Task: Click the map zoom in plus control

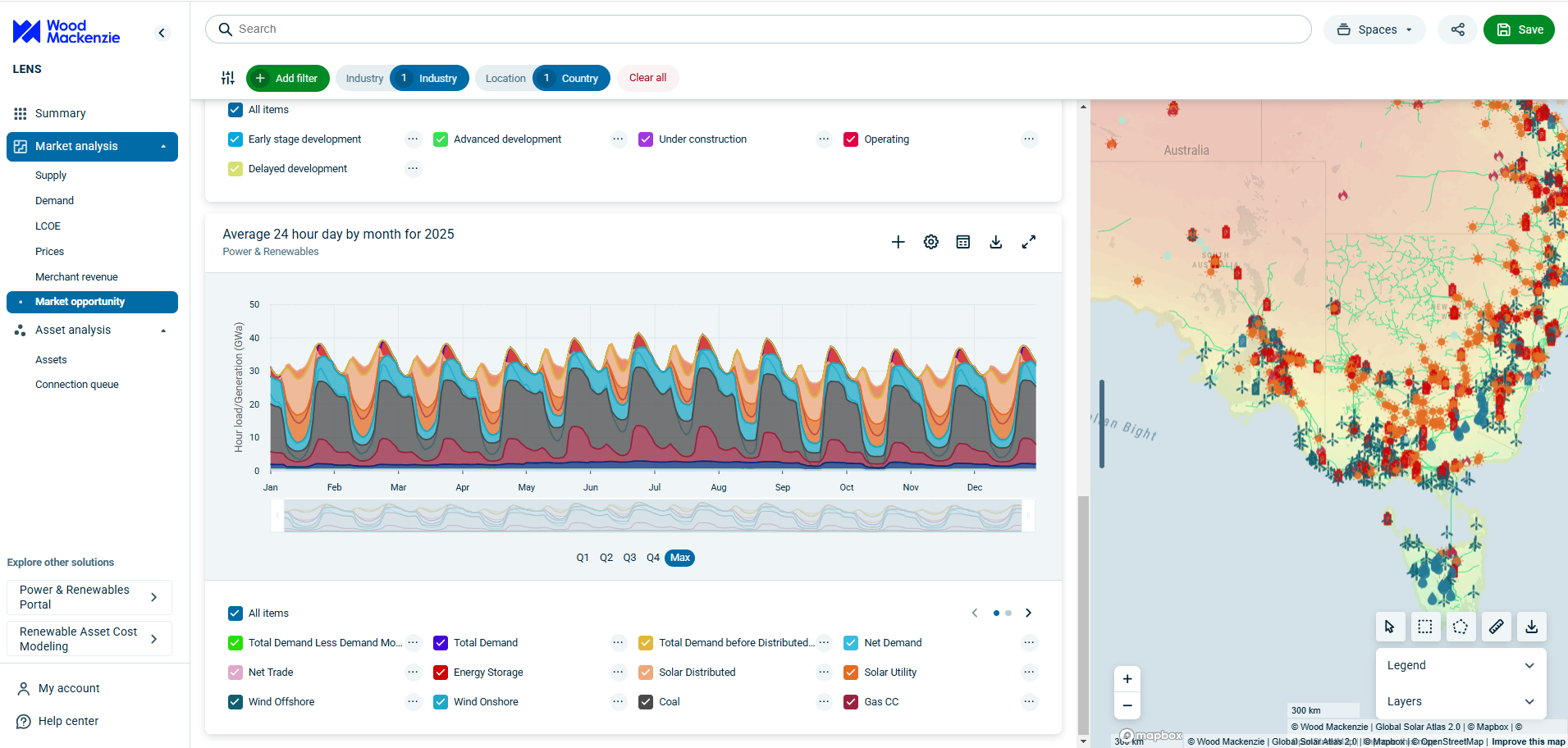Action: [x=1127, y=678]
